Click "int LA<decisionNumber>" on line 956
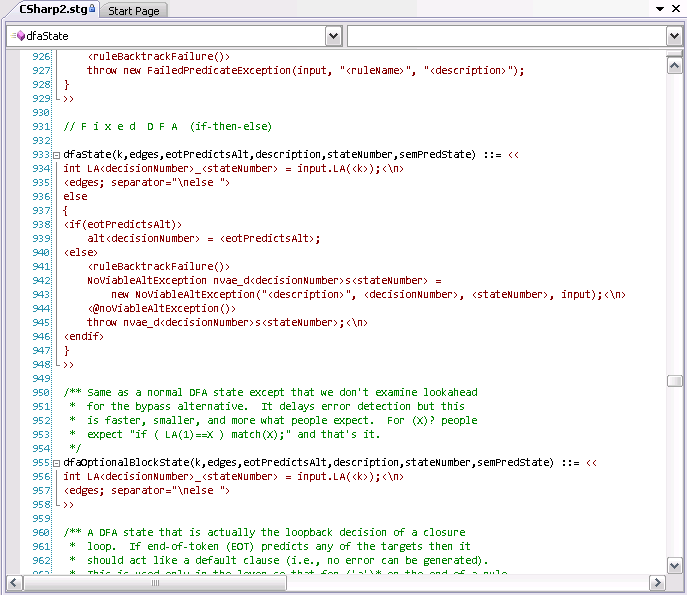This screenshot has height=595, width=687. coord(129,477)
